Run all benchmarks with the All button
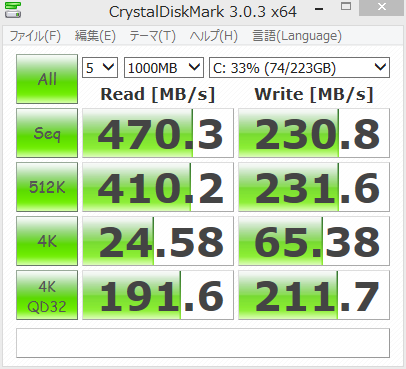The width and height of the screenshot is (406, 369). 47,79
